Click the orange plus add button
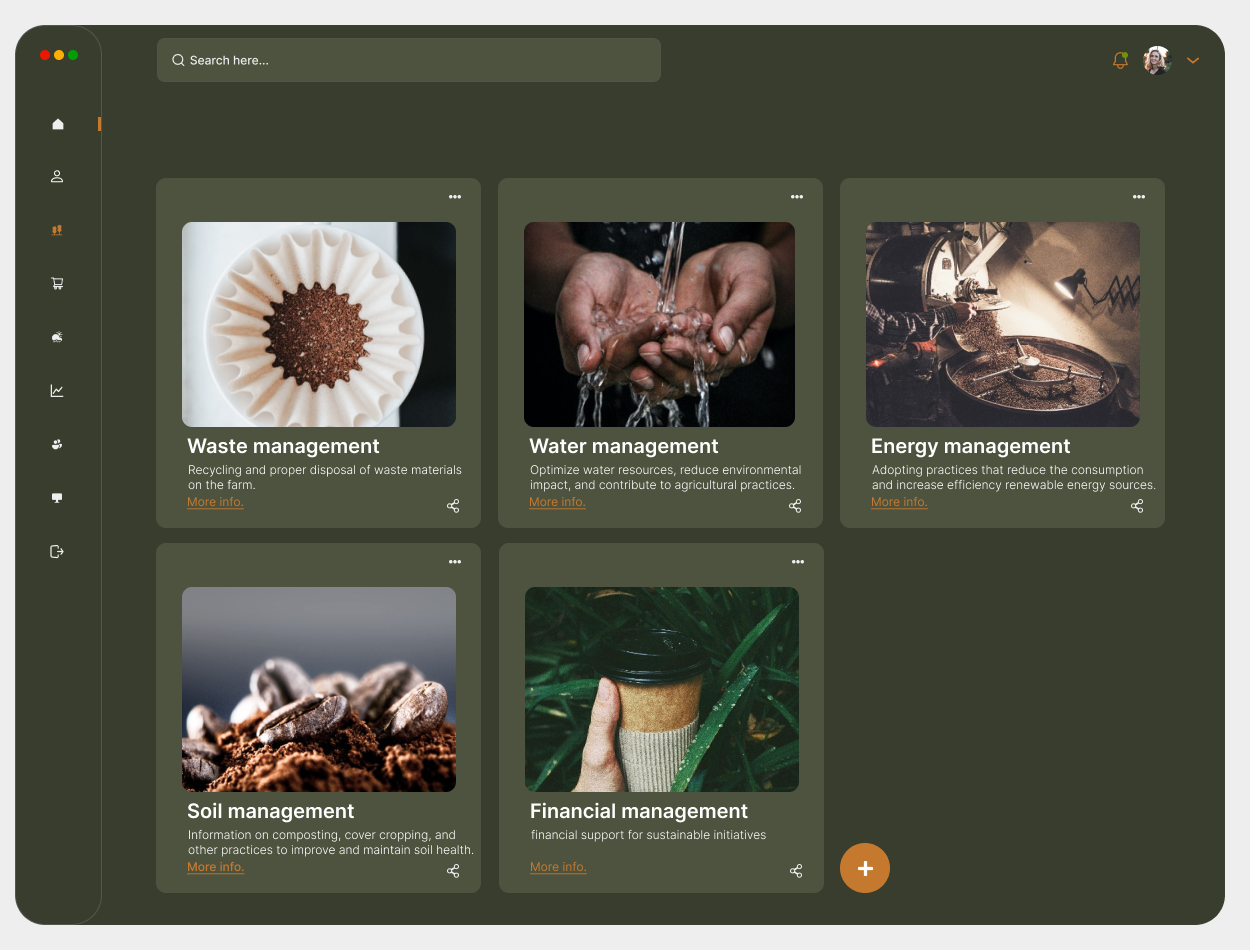 865,868
